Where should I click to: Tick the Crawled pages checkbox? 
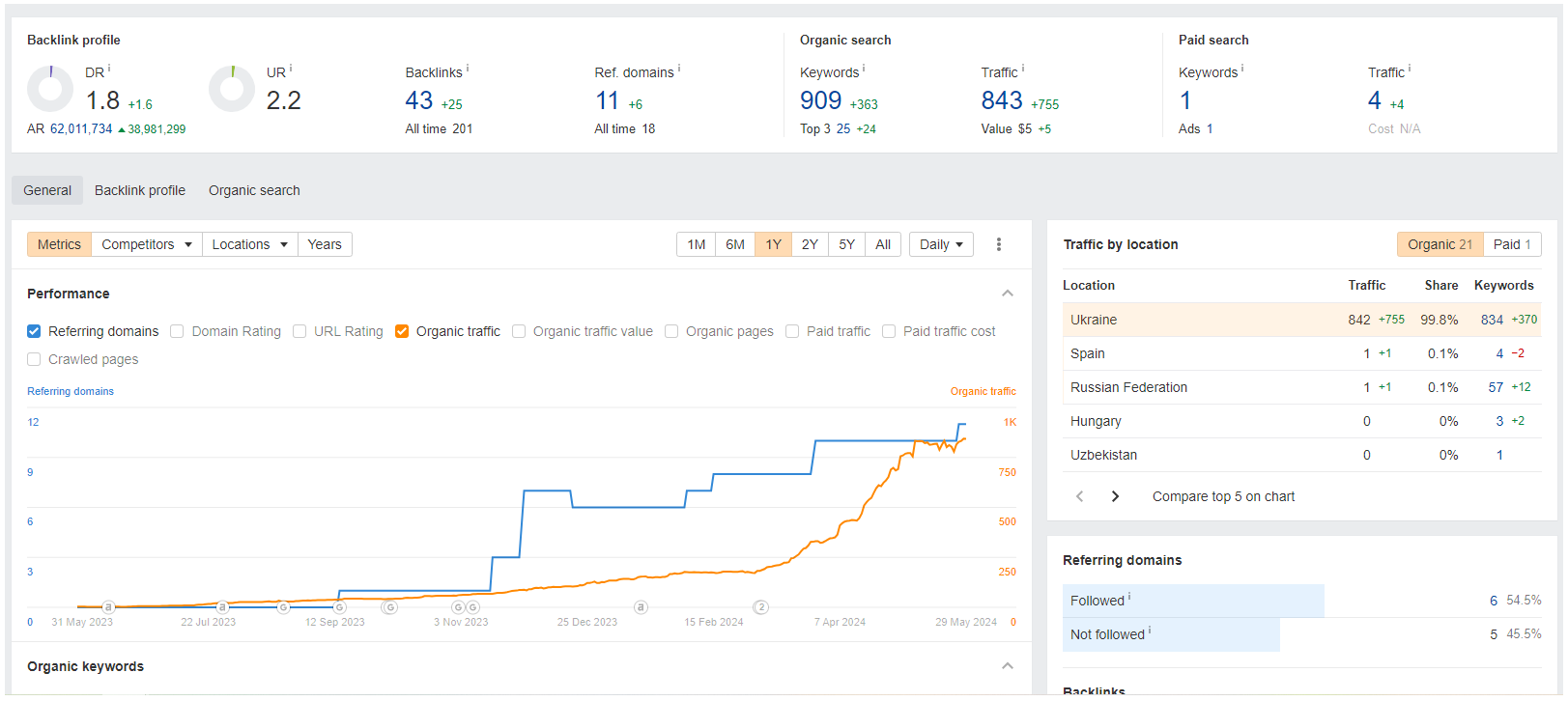pos(34,359)
